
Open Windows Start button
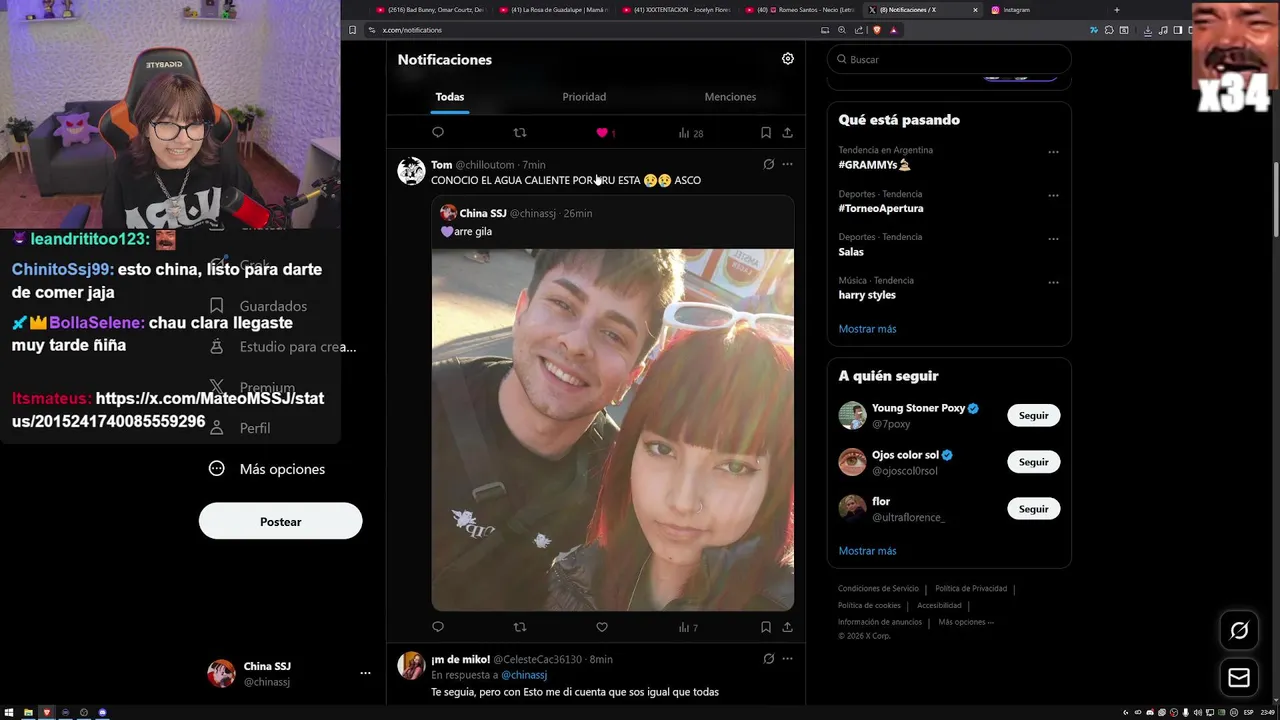tap(8, 713)
